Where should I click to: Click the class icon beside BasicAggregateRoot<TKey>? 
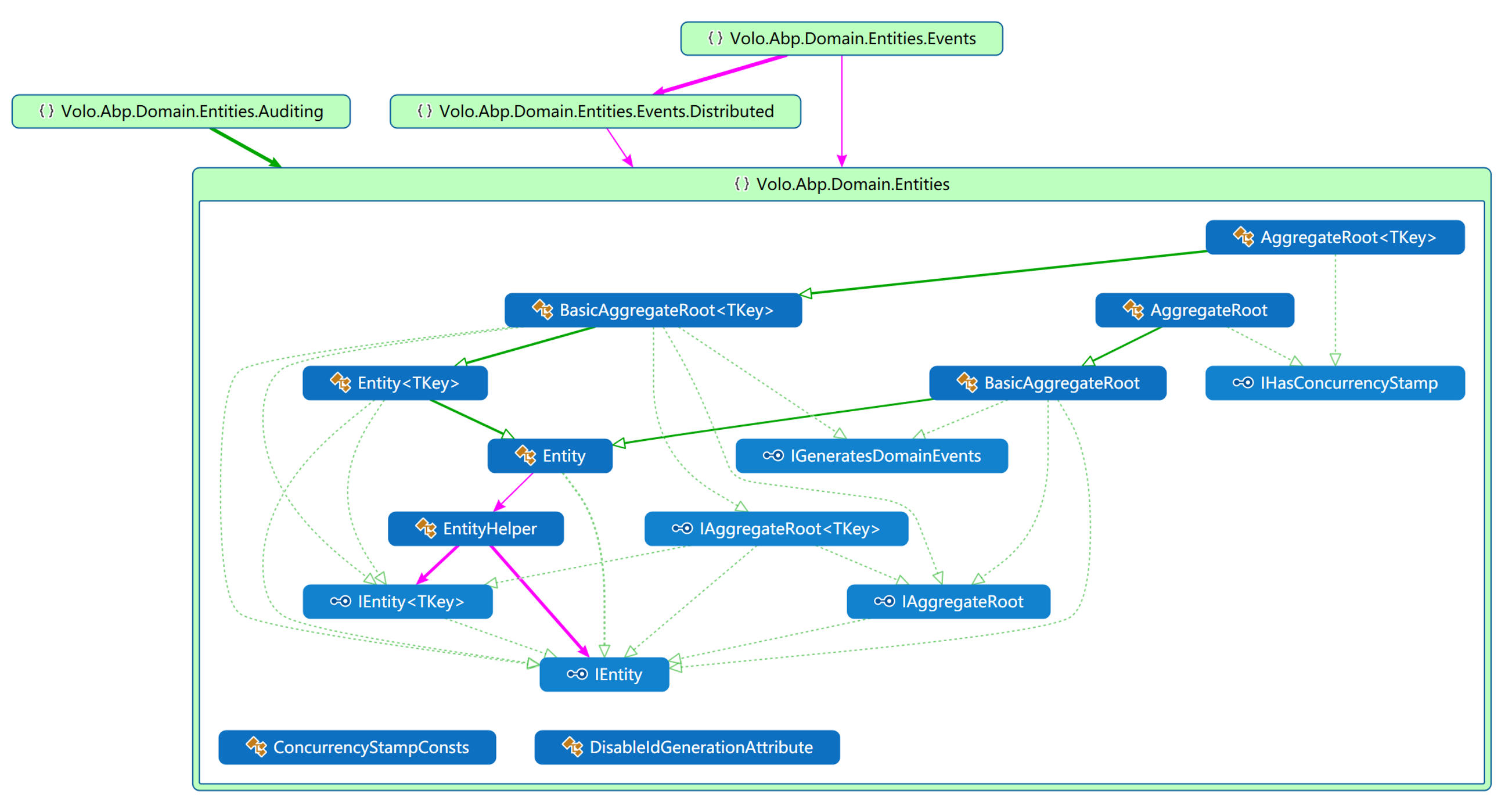pyautogui.click(x=542, y=310)
